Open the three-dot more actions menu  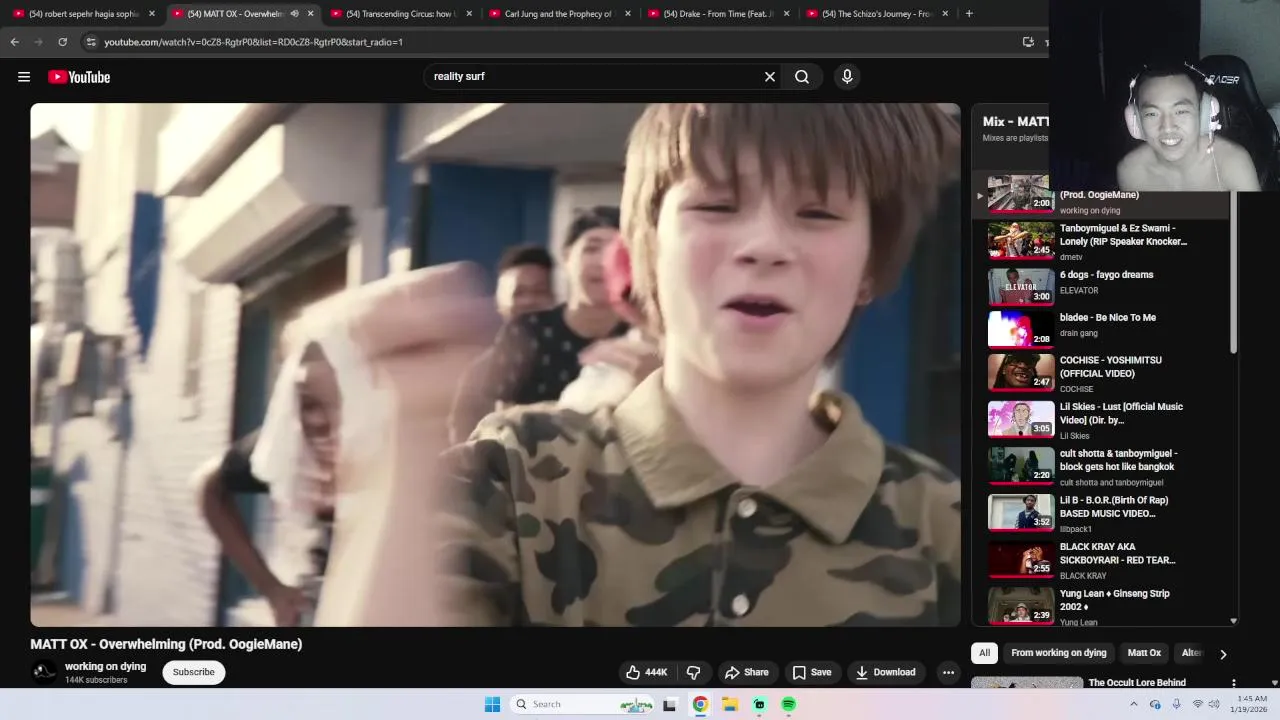tap(948, 672)
